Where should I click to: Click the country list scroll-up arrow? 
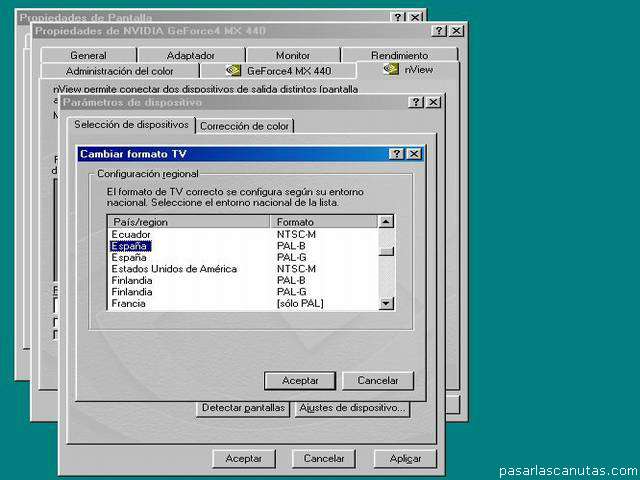(386, 221)
